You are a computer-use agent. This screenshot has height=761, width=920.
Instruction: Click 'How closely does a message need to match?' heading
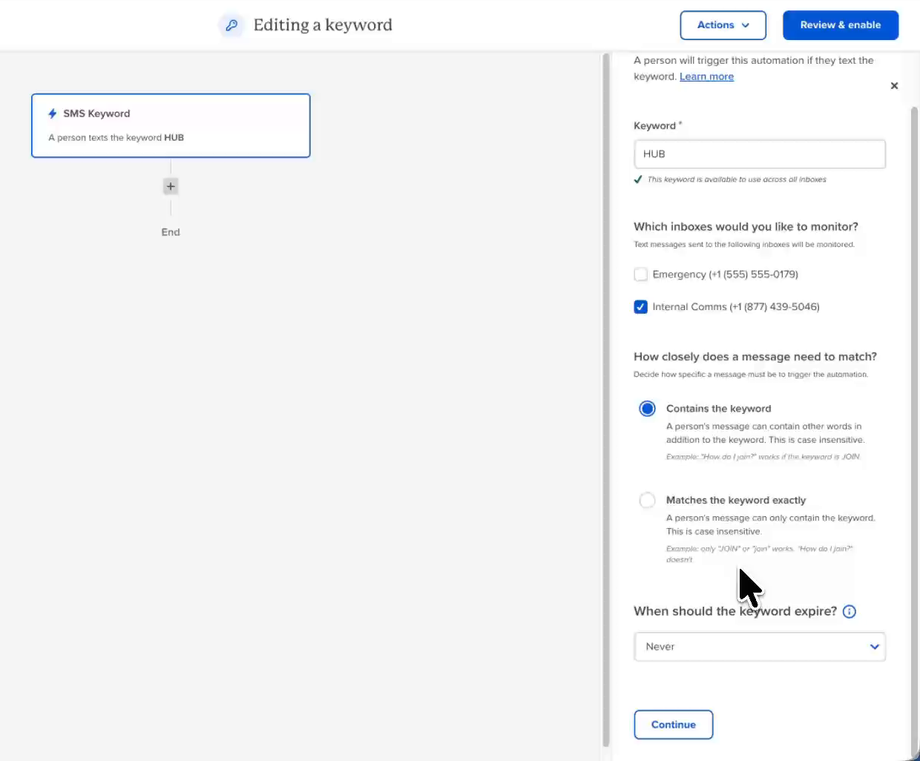755,357
